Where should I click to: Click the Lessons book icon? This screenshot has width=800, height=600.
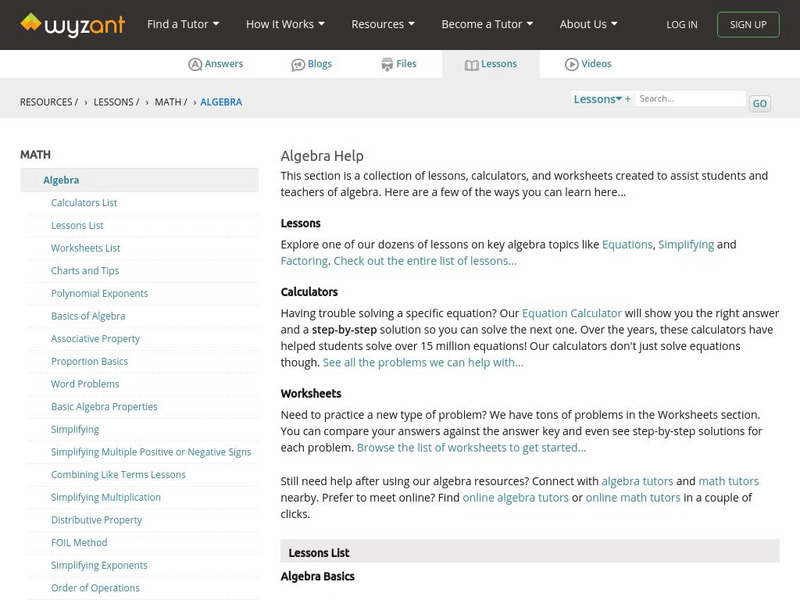point(472,64)
